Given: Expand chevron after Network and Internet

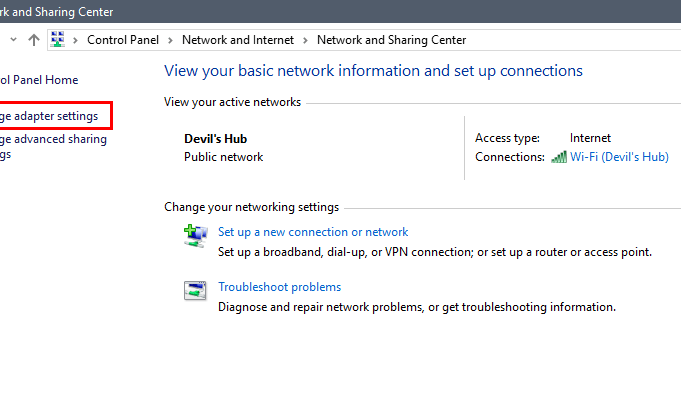Looking at the screenshot, I should click(305, 40).
